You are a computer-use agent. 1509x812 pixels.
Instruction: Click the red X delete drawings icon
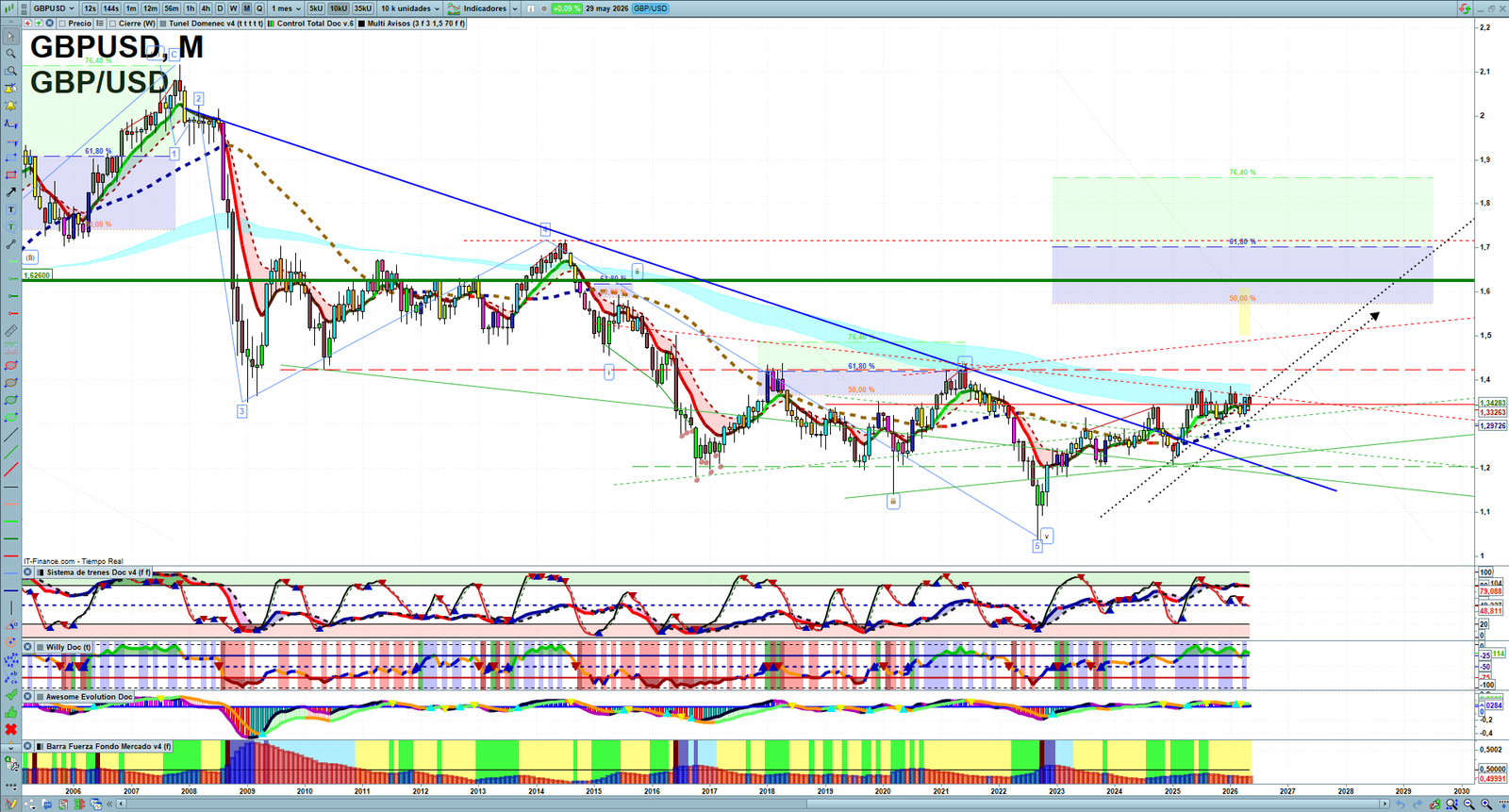point(10,729)
